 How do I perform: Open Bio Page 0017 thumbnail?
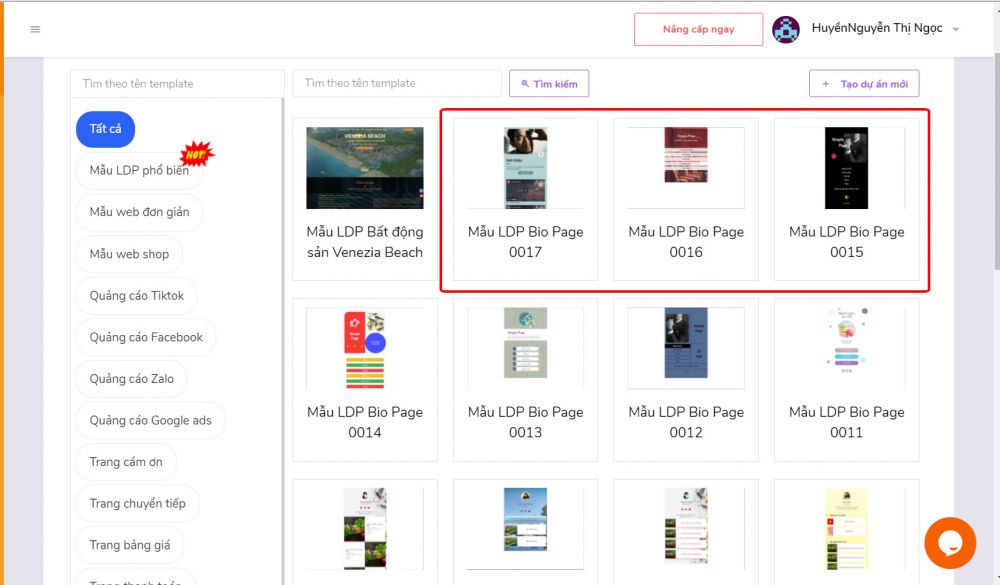(526, 168)
